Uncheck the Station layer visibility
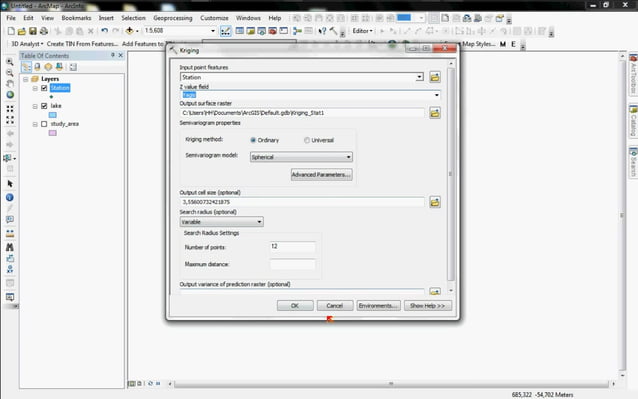Screen dimensions: 638x399 pyautogui.click(x=44, y=88)
